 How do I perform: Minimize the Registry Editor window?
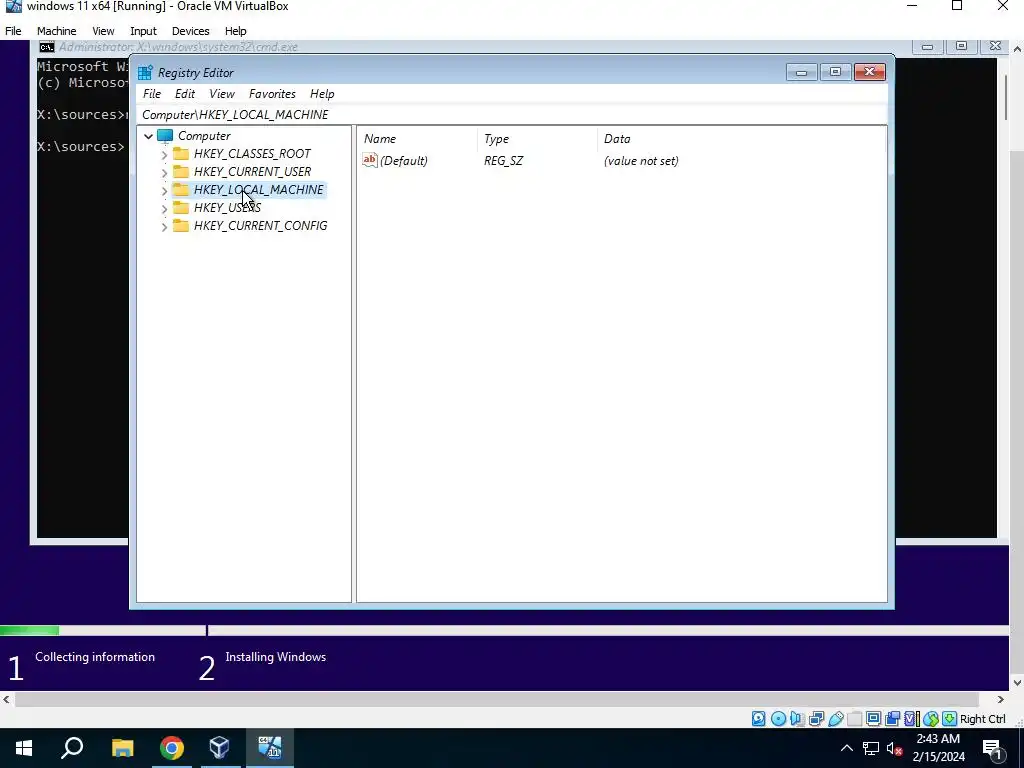(801, 72)
